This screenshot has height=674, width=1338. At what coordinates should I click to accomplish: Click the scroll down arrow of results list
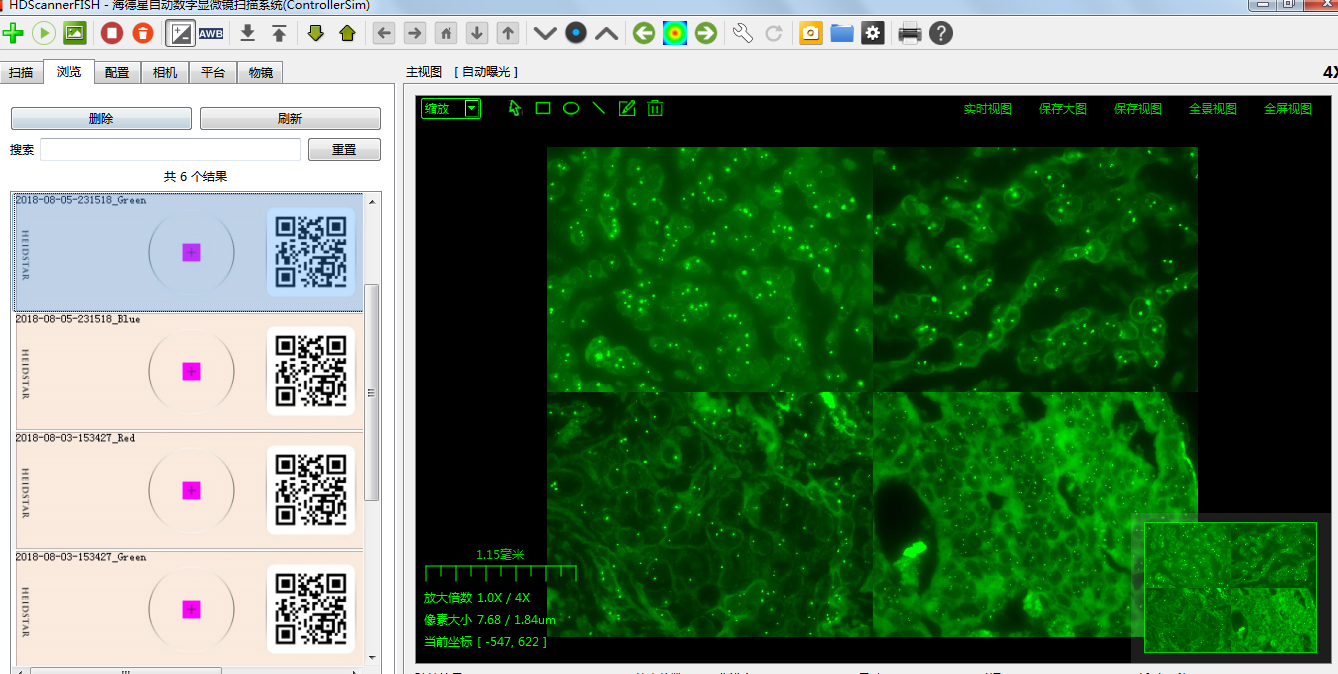click(372, 657)
